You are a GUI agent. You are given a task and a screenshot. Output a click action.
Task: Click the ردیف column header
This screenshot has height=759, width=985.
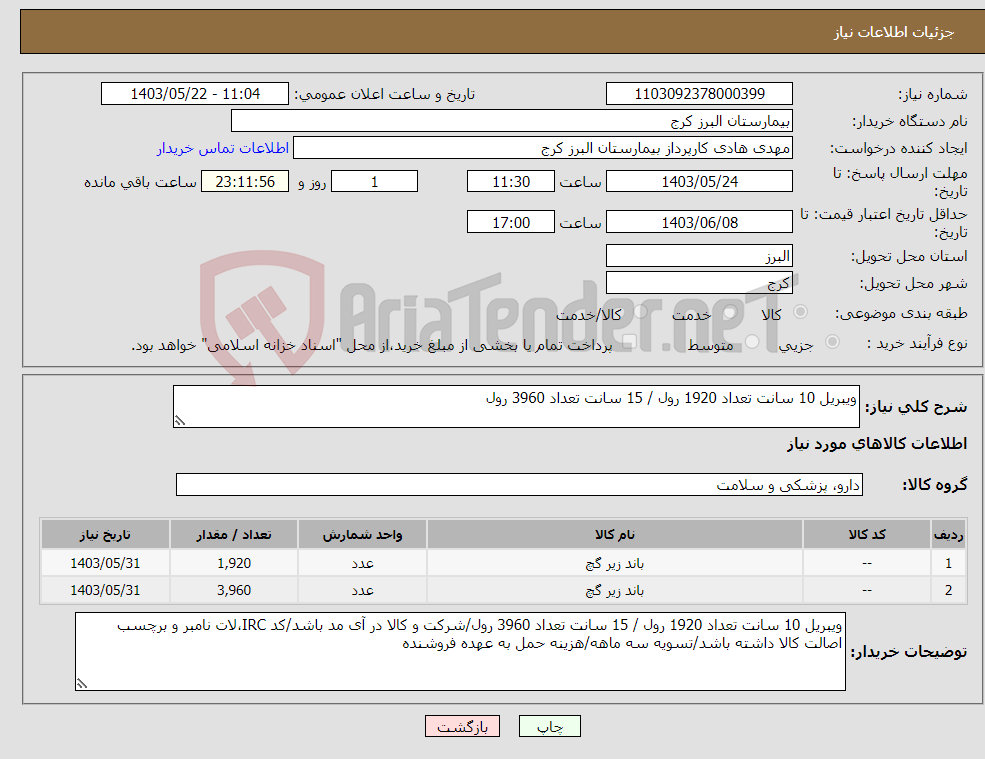pyautogui.click(x=949, y=534)
